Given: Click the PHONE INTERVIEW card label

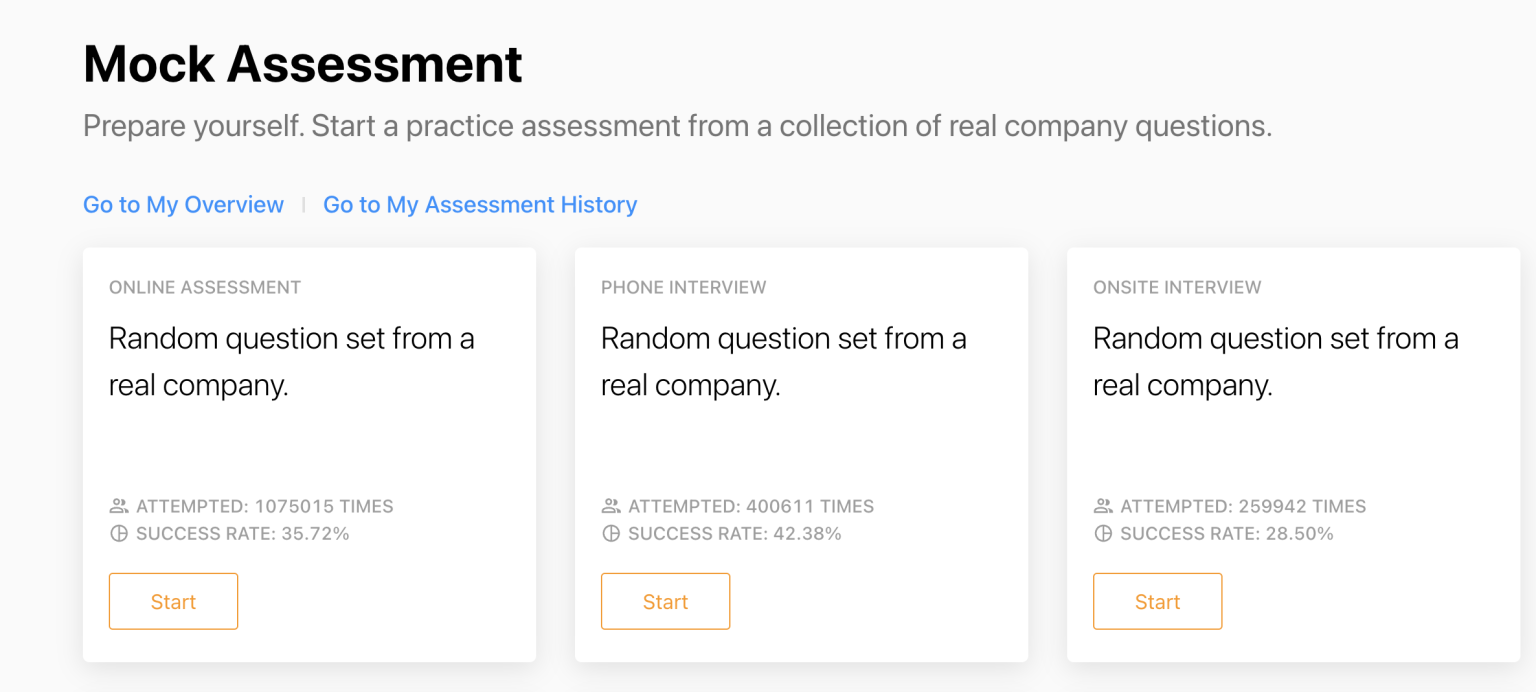Looking at the screenshot, I should (684, 288).
